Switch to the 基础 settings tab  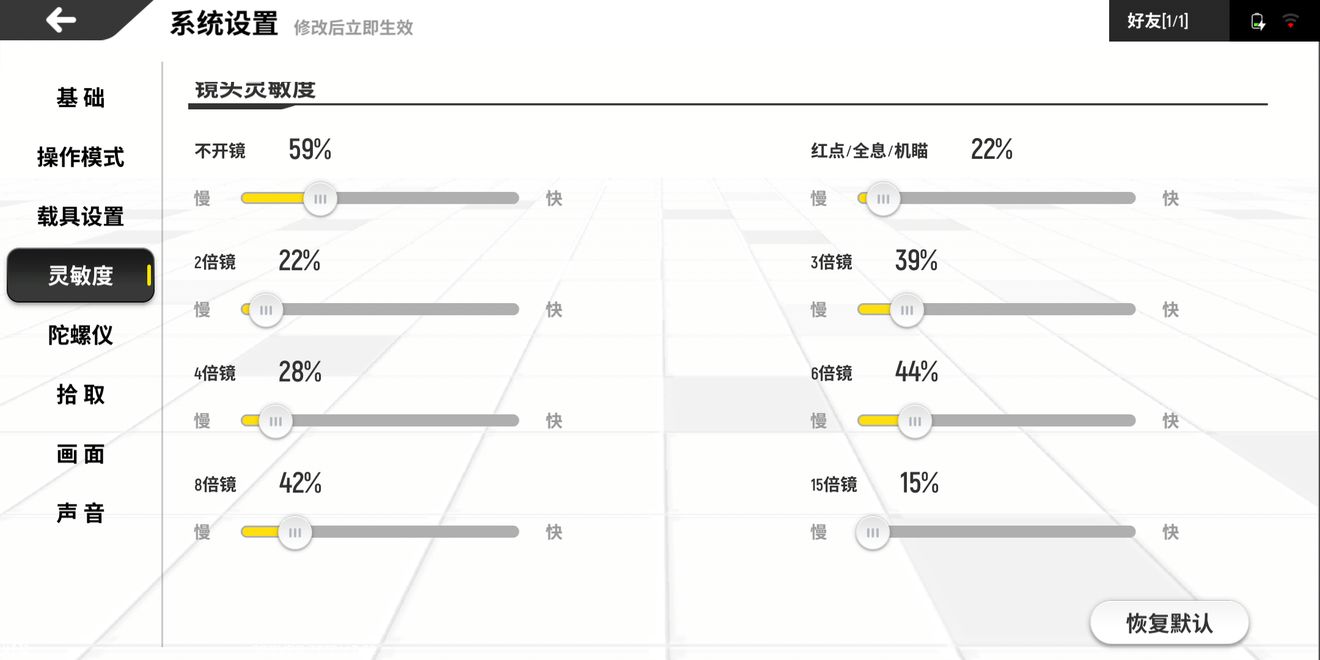click(81, 98)
